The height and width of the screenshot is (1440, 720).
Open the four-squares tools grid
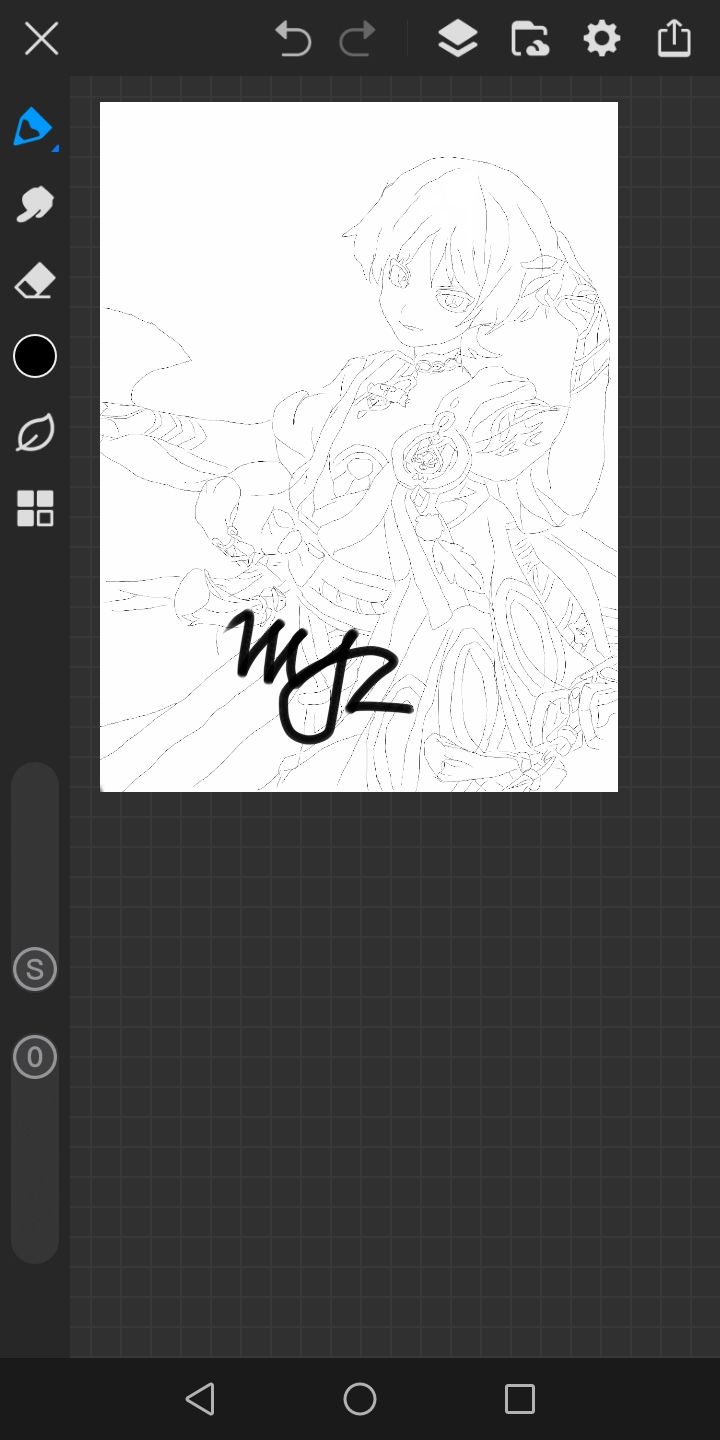tap(35, 508)
